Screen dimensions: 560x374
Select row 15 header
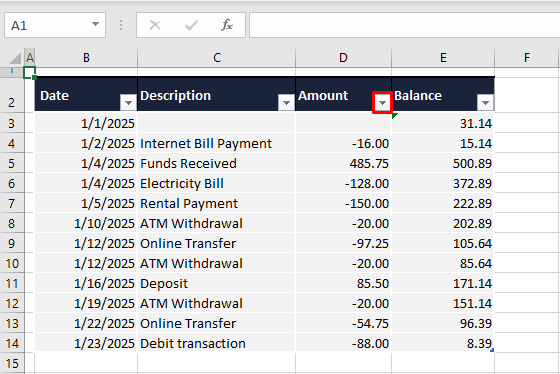(12, 363)
